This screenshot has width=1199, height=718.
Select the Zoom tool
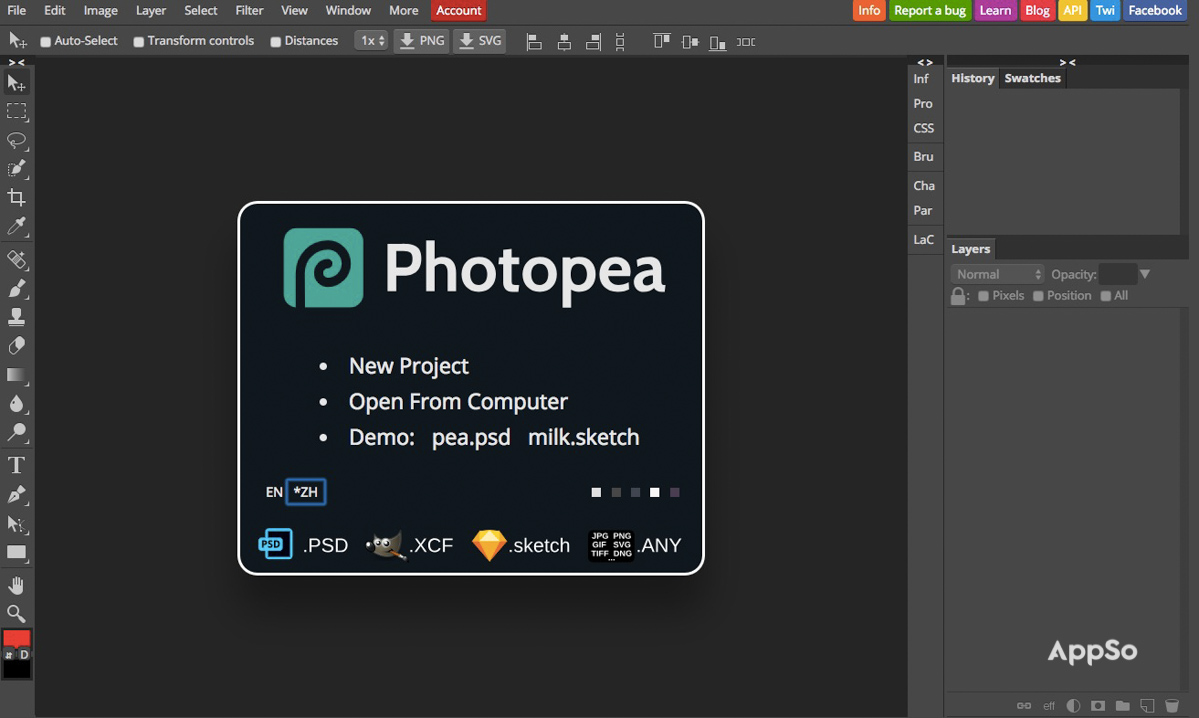click(x=16, y=613)
